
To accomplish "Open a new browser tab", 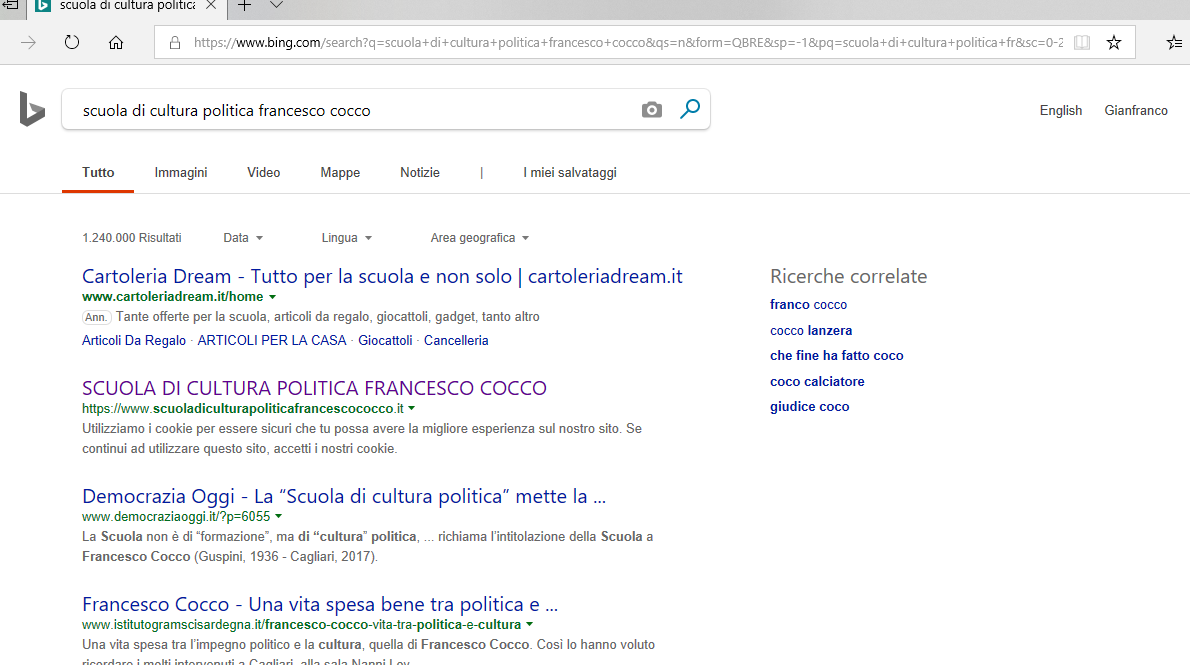I will [x=244, y=6].
